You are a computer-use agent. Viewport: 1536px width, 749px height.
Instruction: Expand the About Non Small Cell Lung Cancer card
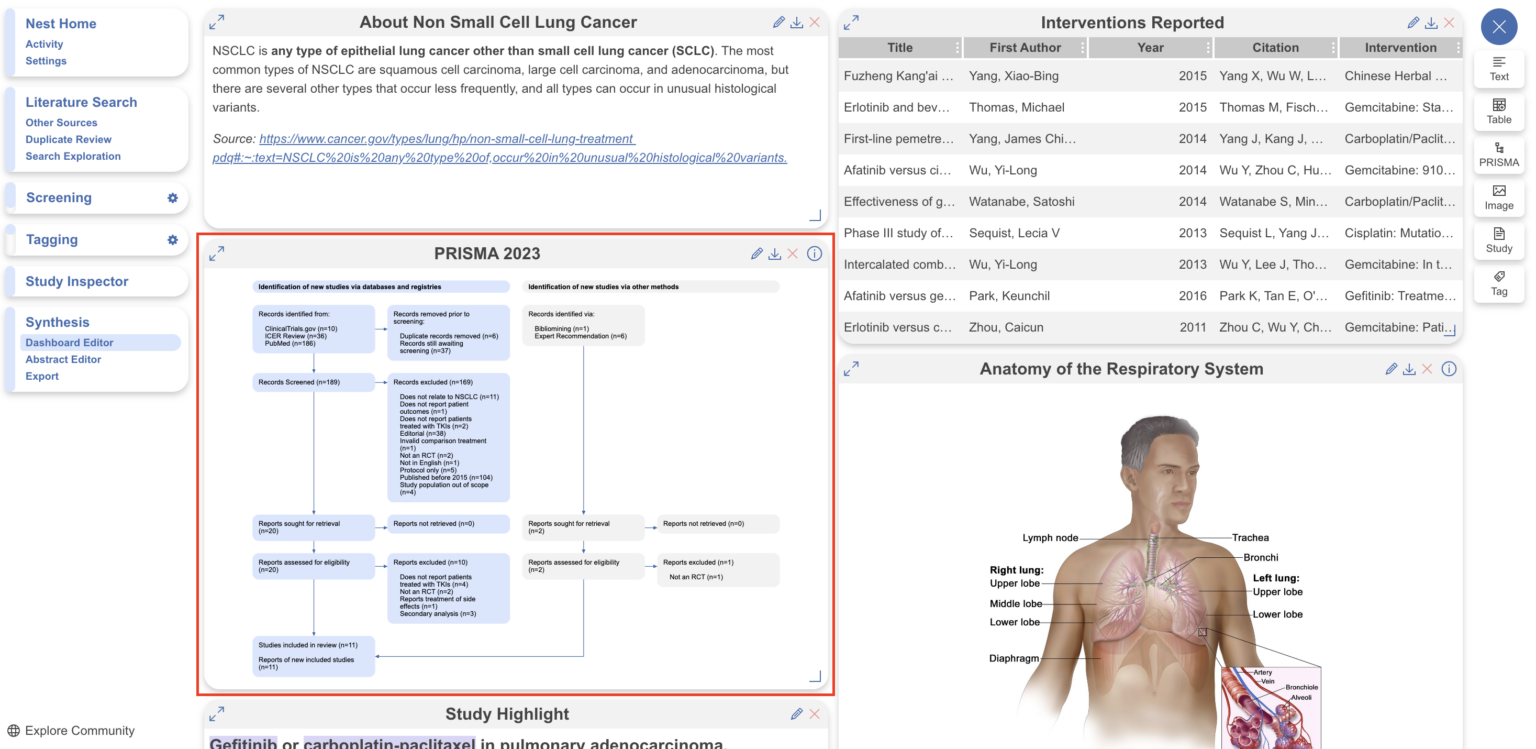(x=217, y=22)
